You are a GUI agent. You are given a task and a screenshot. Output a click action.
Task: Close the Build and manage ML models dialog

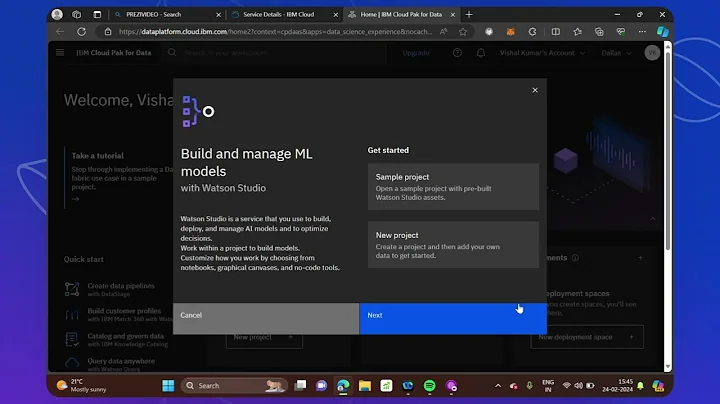535,90
